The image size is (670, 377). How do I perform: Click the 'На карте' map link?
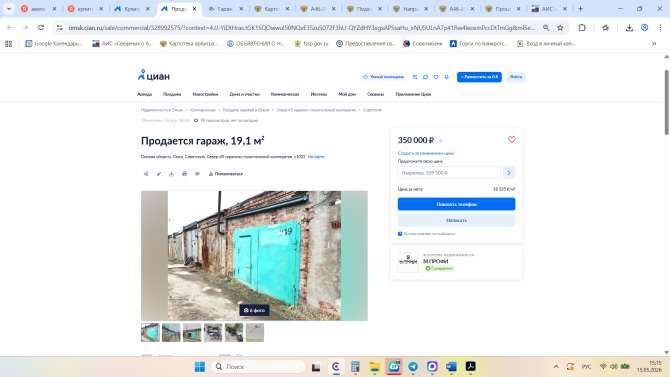pyautogui.click(x=316, y=157)
